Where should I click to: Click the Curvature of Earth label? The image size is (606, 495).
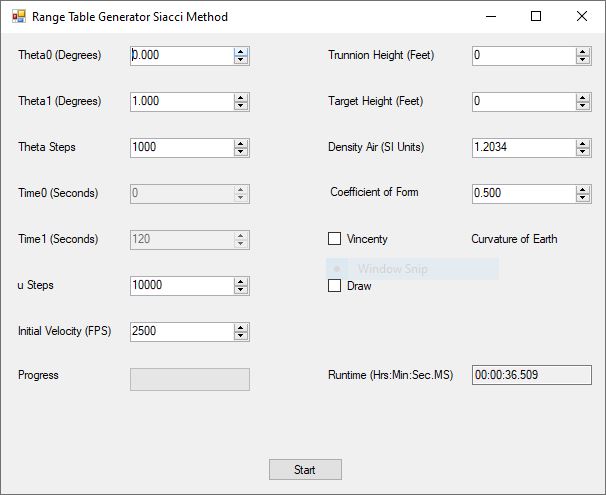[x=514, y=239]
